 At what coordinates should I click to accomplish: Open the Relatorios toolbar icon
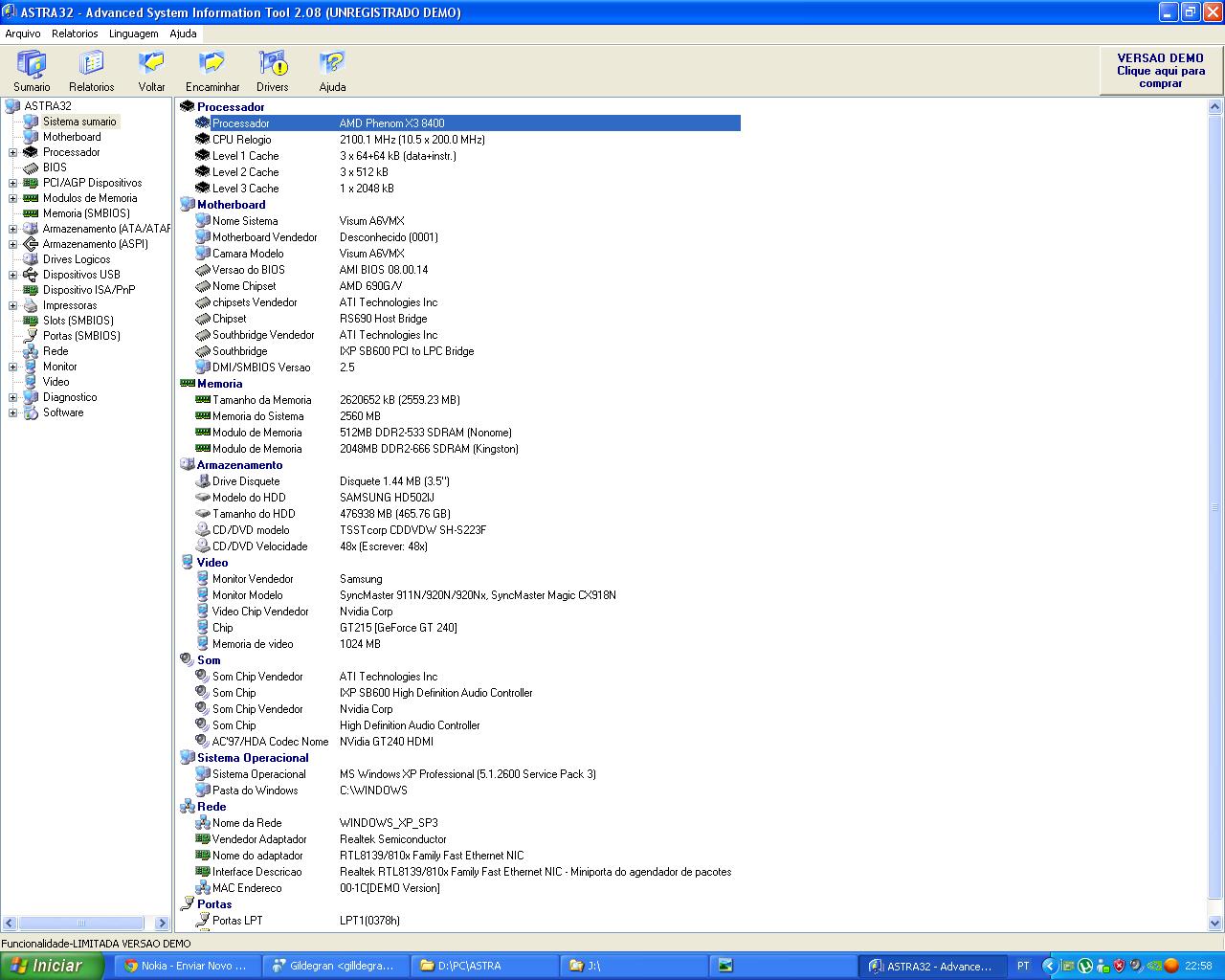92,72
